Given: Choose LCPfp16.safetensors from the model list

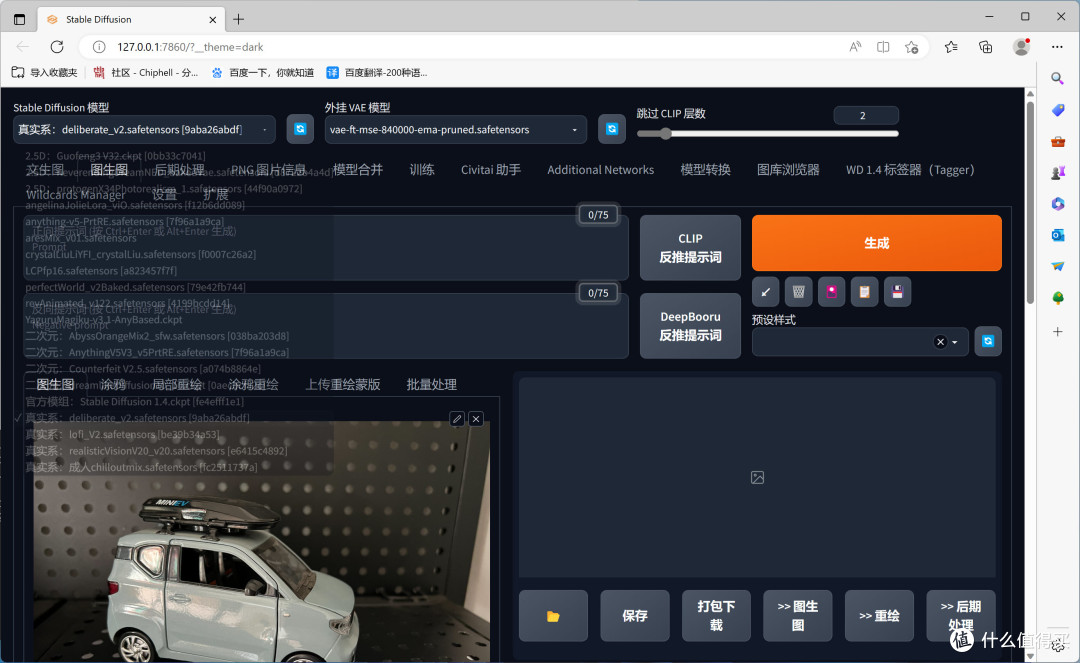Looking at the screenshot, I should coord(101,271).
